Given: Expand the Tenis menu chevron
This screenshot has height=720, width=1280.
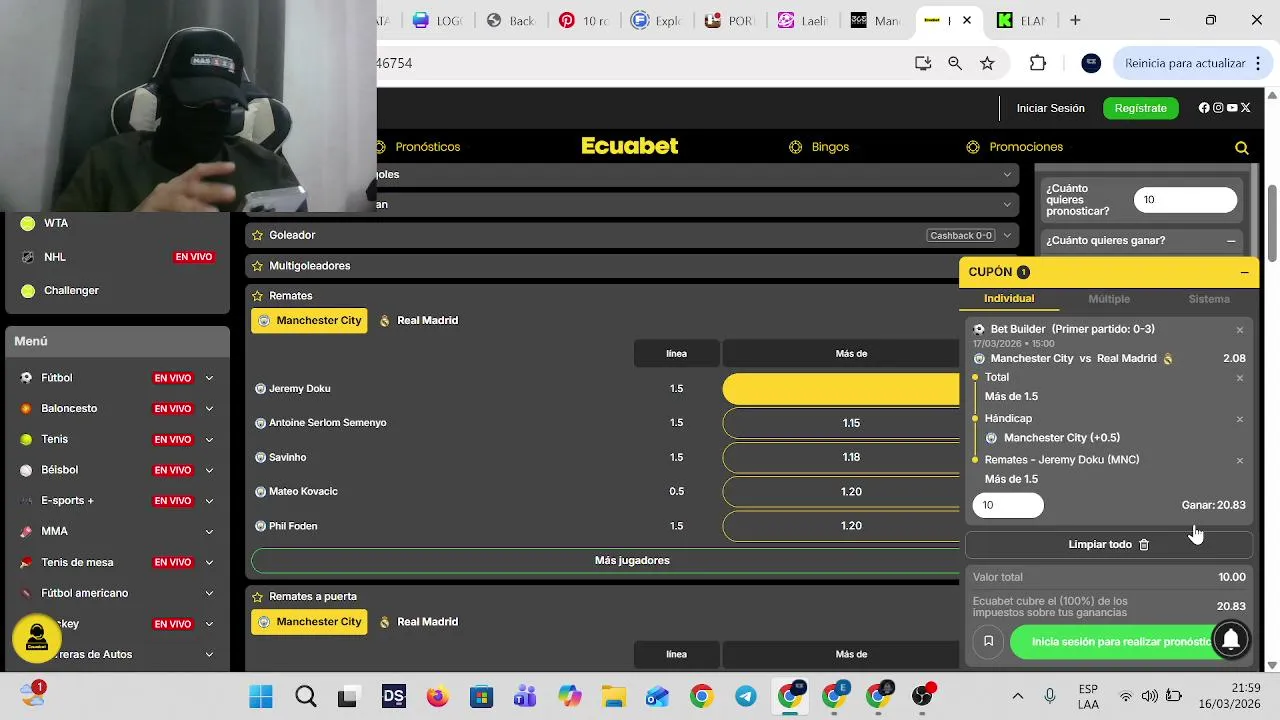Looking at the screenshot, I should (209, 439).
